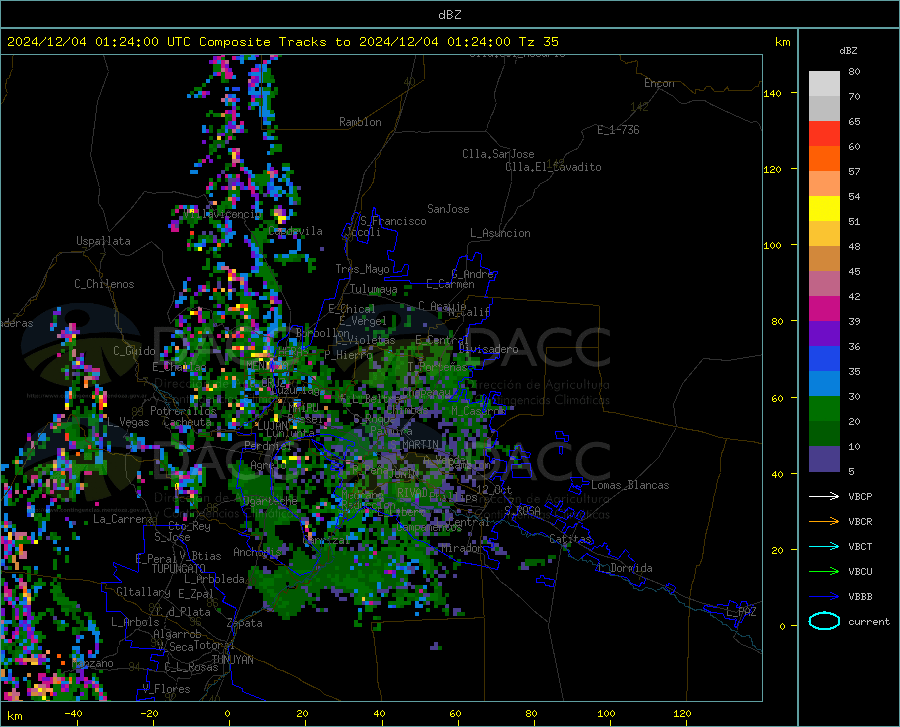The image size is (900, 727).
Task: Click the 'Encon' map label
Action: tap(659, 83)
